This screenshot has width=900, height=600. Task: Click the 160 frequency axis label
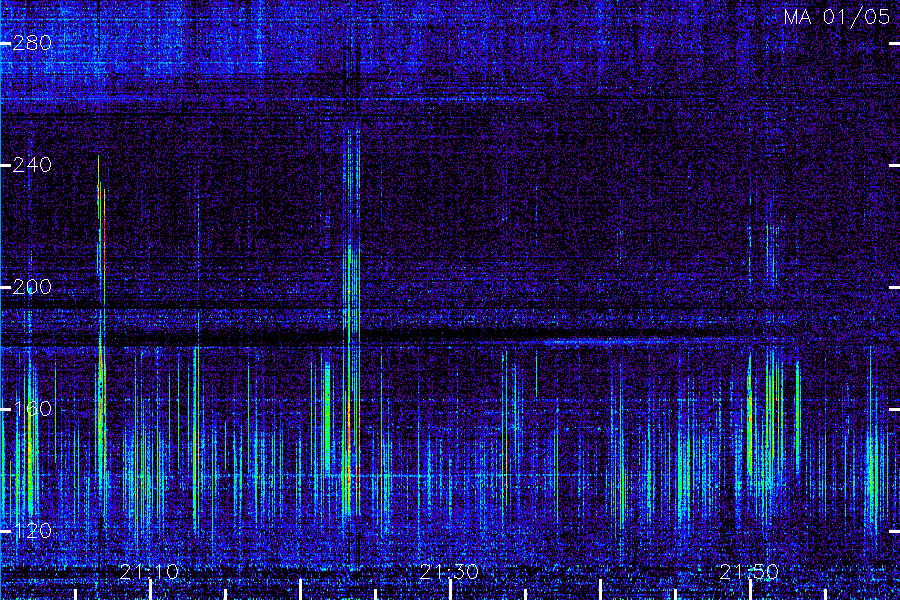tap(32, 409)
